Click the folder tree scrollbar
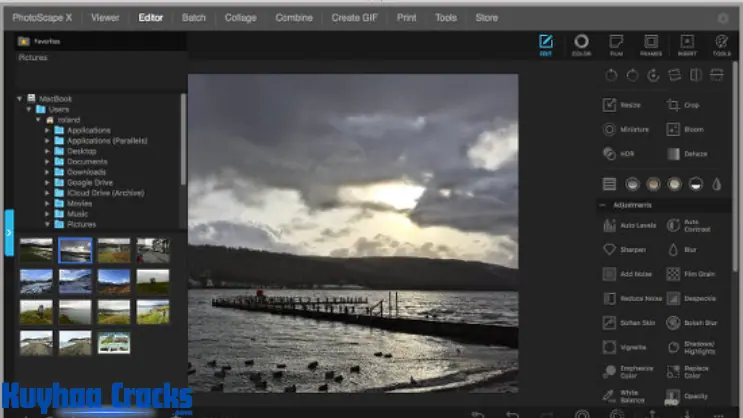This screenshot has height=418, width=743. [x=183, y=139]
